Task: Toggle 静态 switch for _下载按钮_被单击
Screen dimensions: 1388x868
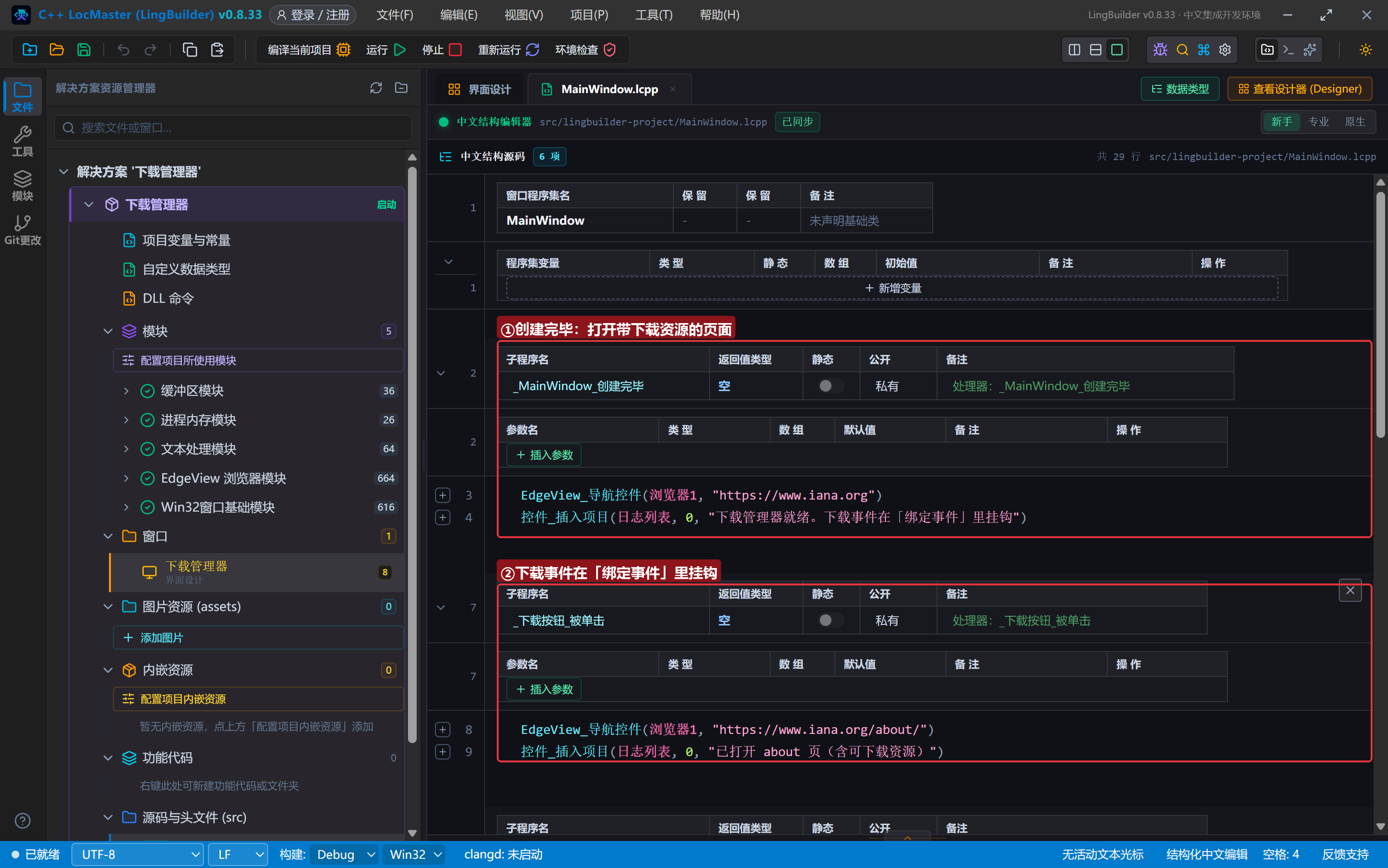Action: coord(830,620)
